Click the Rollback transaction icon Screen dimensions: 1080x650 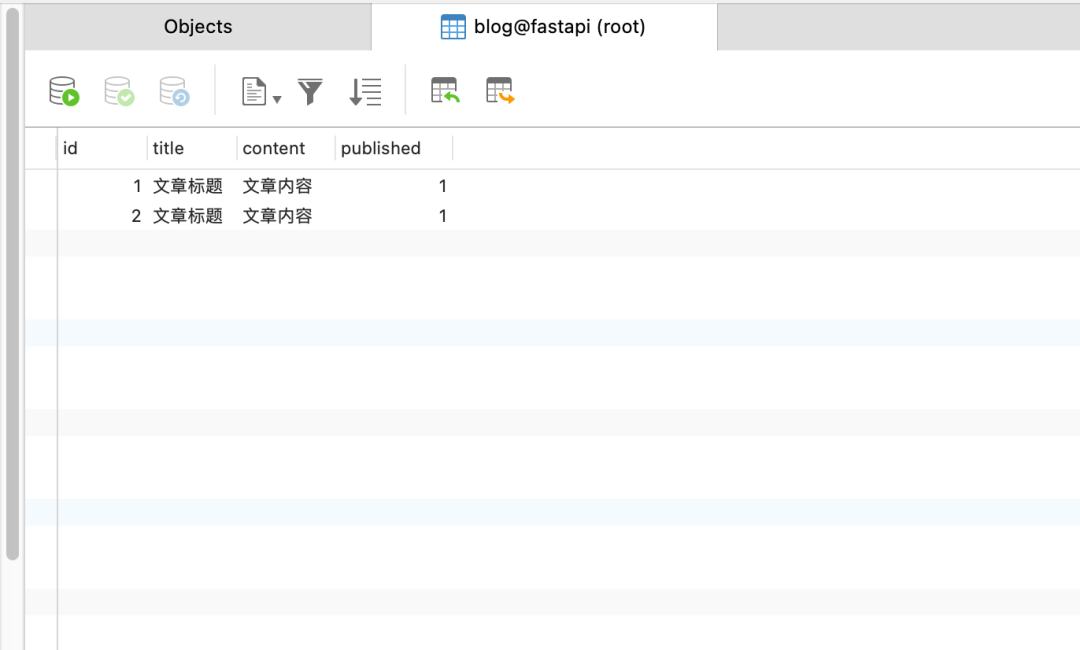coord(174,91)
